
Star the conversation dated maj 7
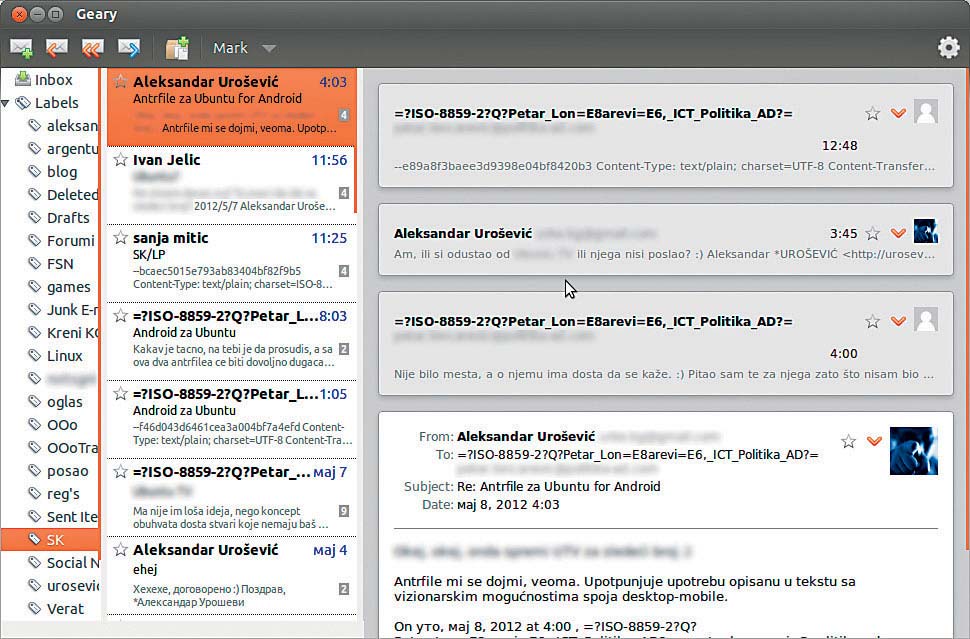(121, 472)
